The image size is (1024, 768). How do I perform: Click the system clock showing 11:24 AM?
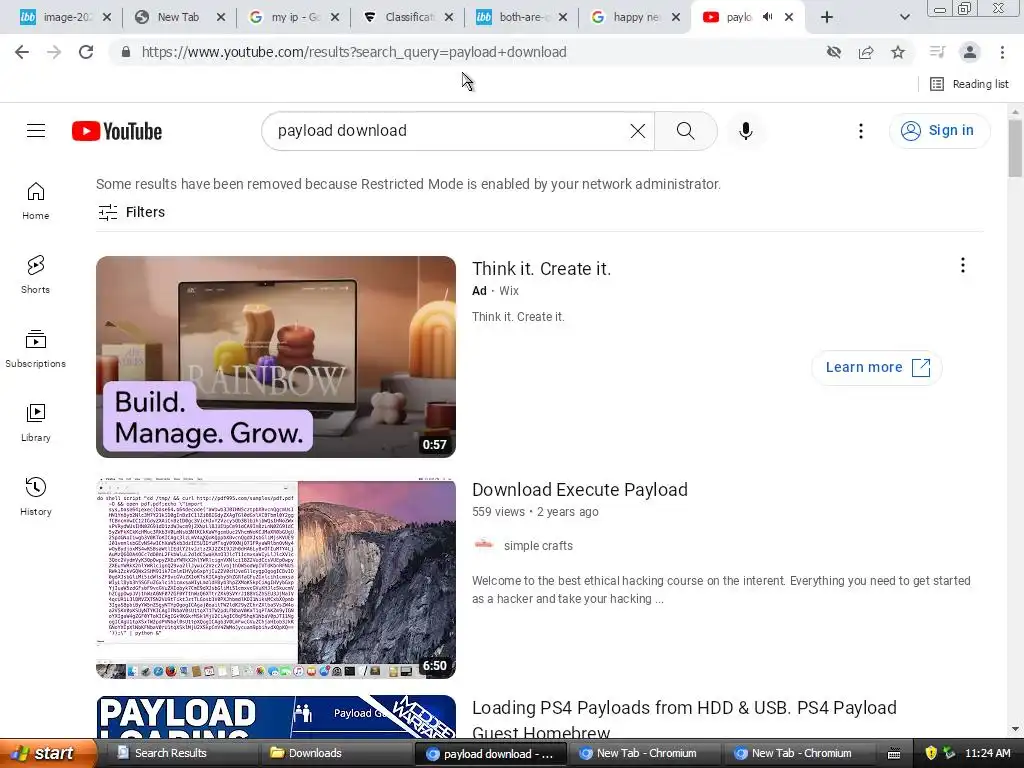tap(987, 753)
